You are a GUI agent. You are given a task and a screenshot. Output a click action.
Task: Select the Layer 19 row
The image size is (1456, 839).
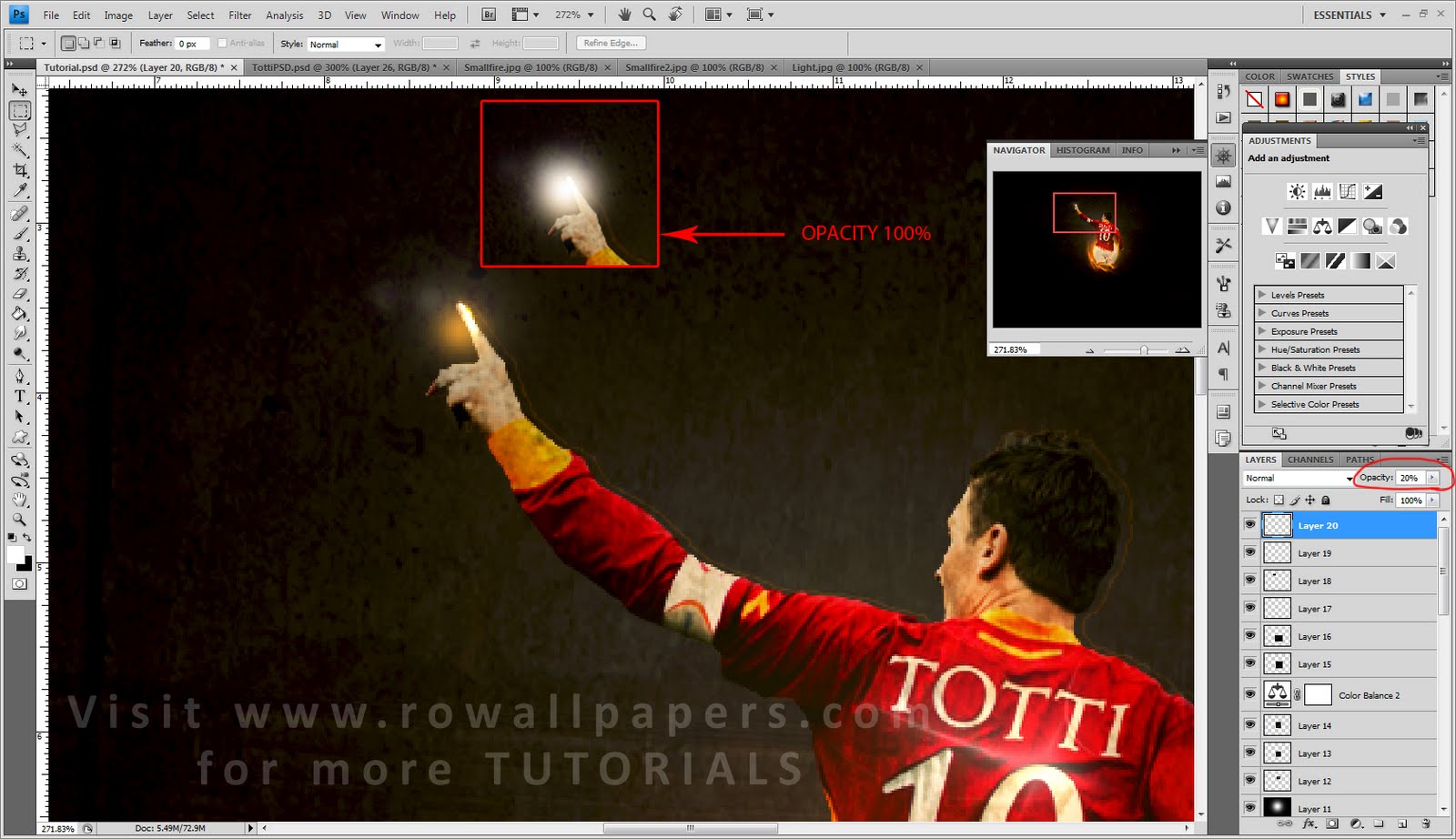pyautogui.click(x=1340, y=552)
